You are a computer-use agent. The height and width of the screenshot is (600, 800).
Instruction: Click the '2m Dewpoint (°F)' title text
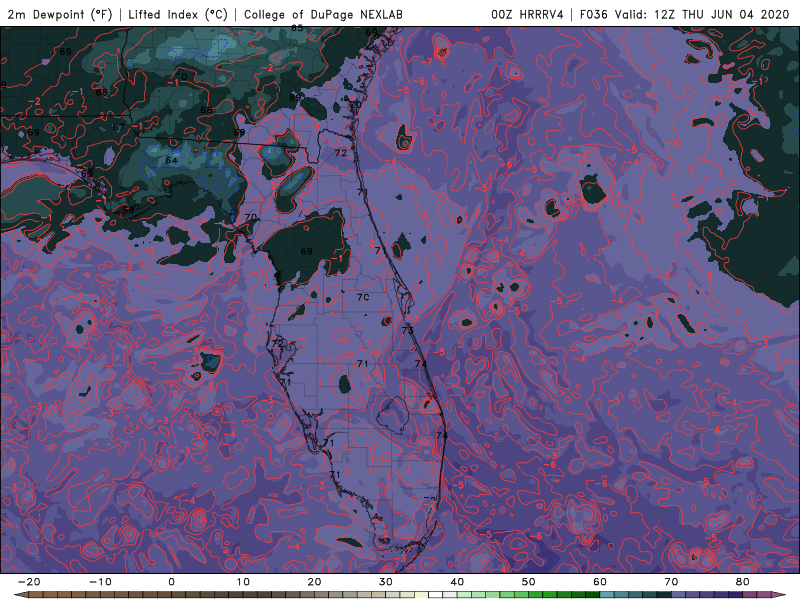click(60, 14)
